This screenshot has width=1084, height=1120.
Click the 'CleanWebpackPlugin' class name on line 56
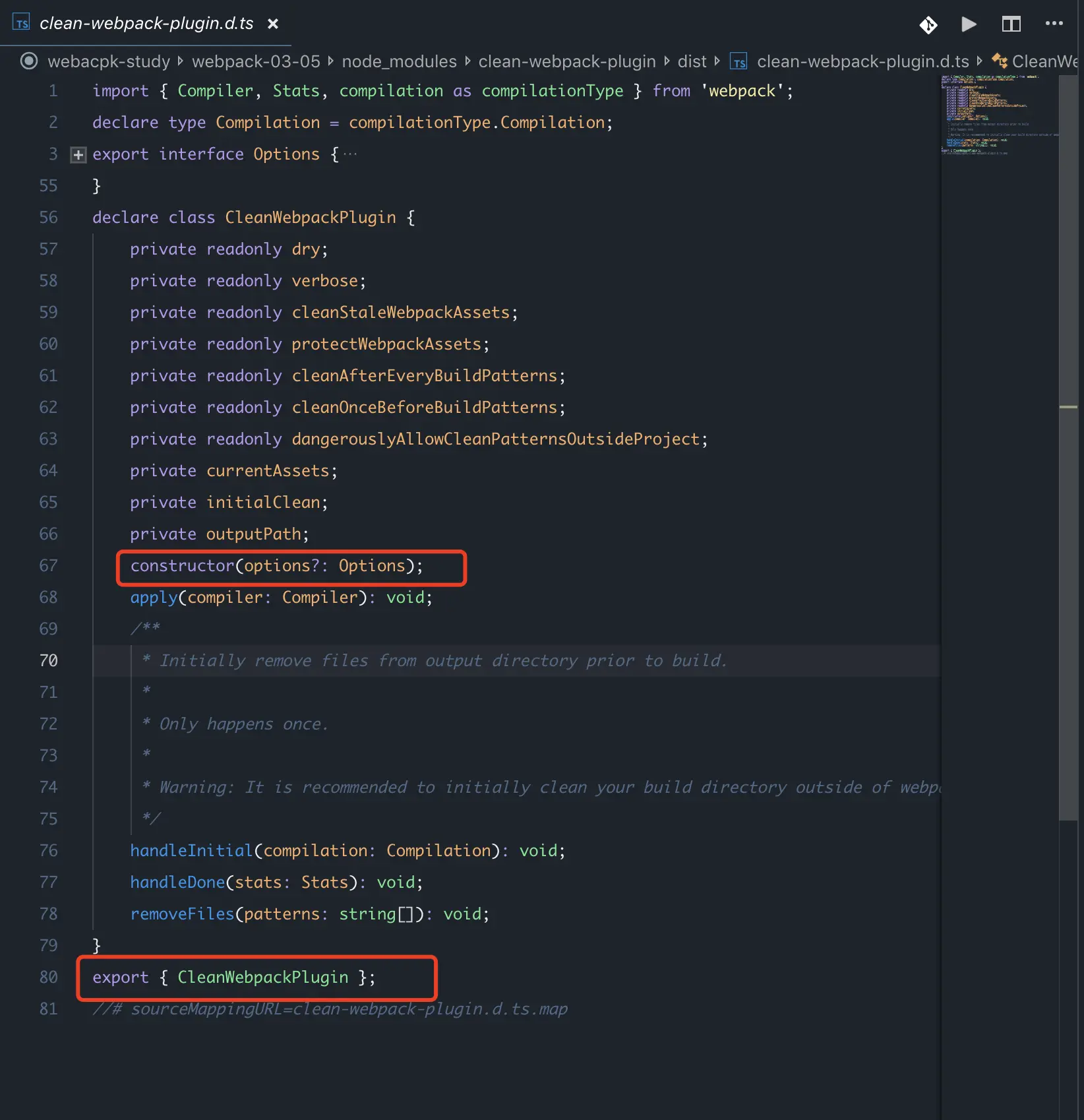(x=311, y=218)
